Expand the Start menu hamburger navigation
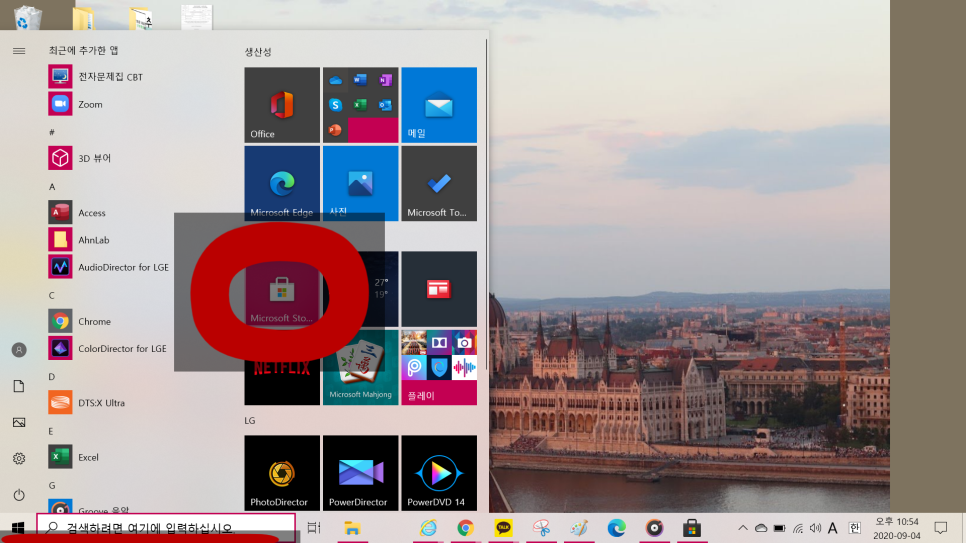 19,51
